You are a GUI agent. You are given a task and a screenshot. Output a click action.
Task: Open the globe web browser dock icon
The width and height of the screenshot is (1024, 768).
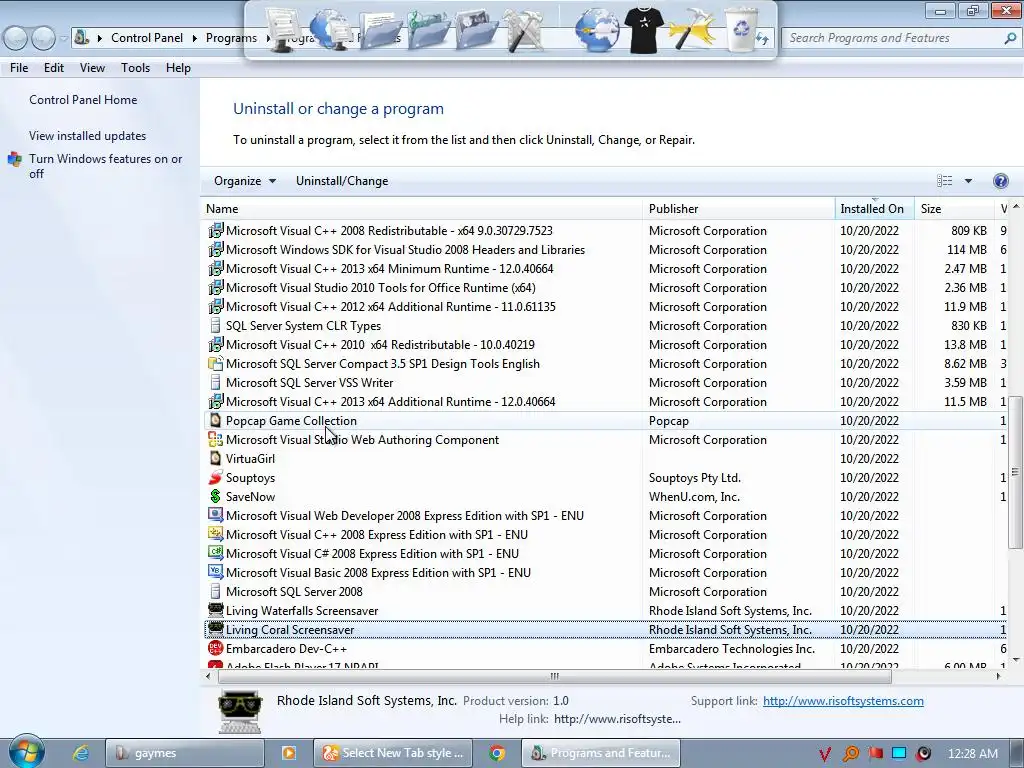coord(596,30)
